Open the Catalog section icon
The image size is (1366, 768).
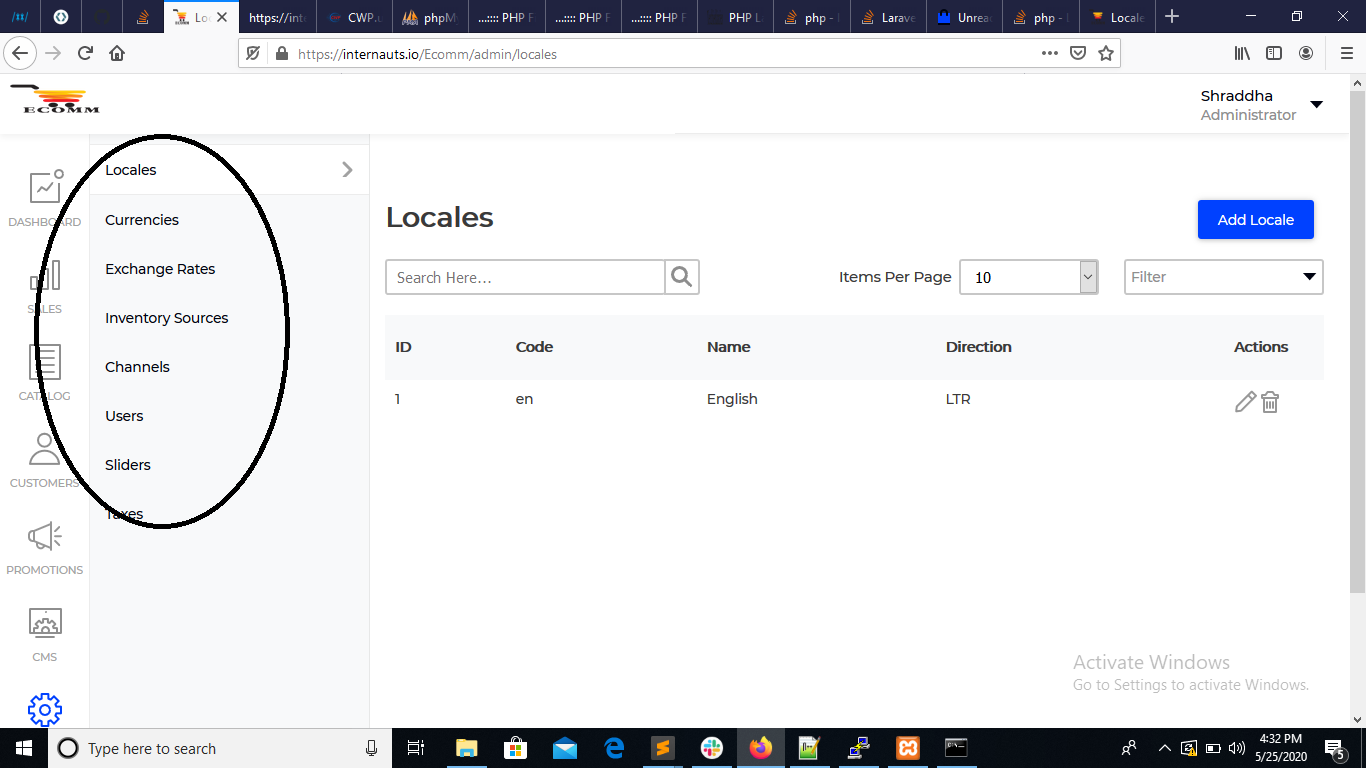point(45,362)
